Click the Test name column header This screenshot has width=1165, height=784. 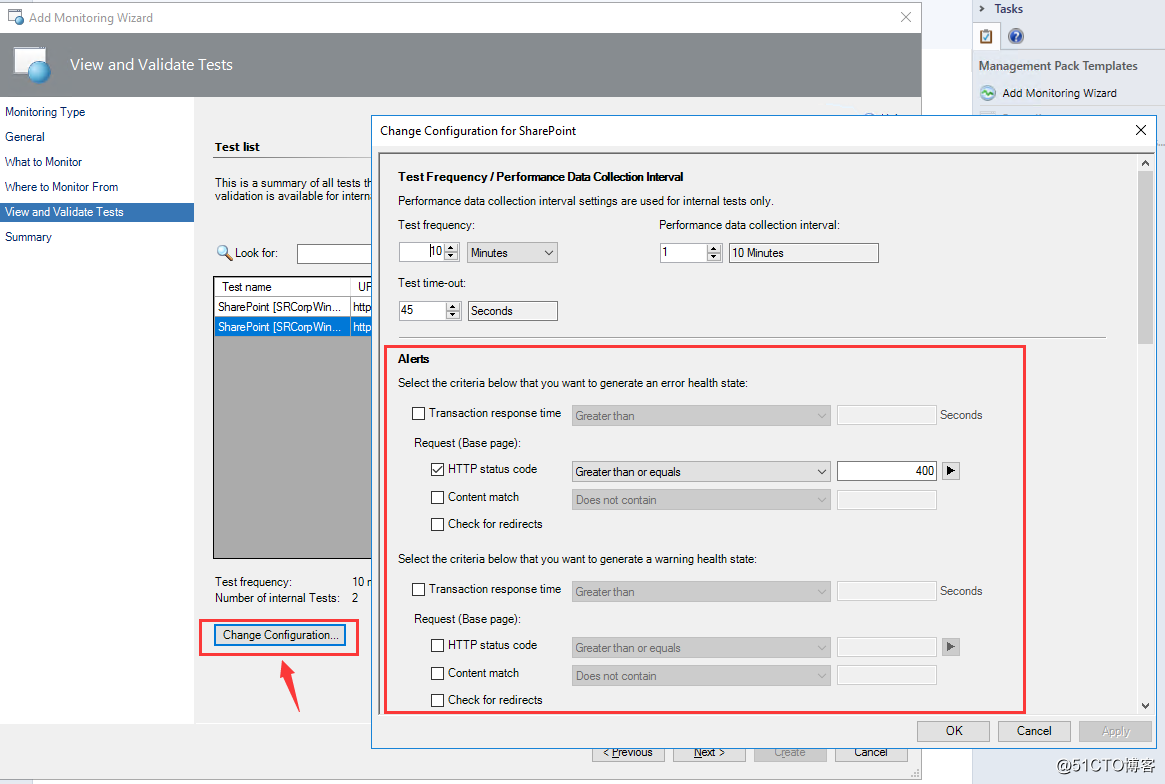(282, 287)
